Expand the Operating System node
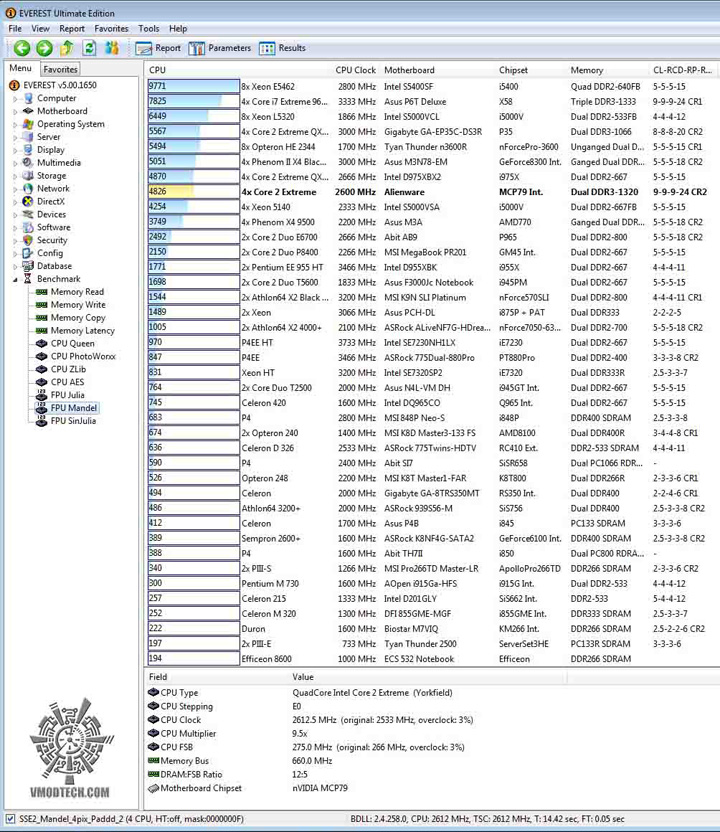This screenshot has height=832, width=720. [x=15, y=124]
